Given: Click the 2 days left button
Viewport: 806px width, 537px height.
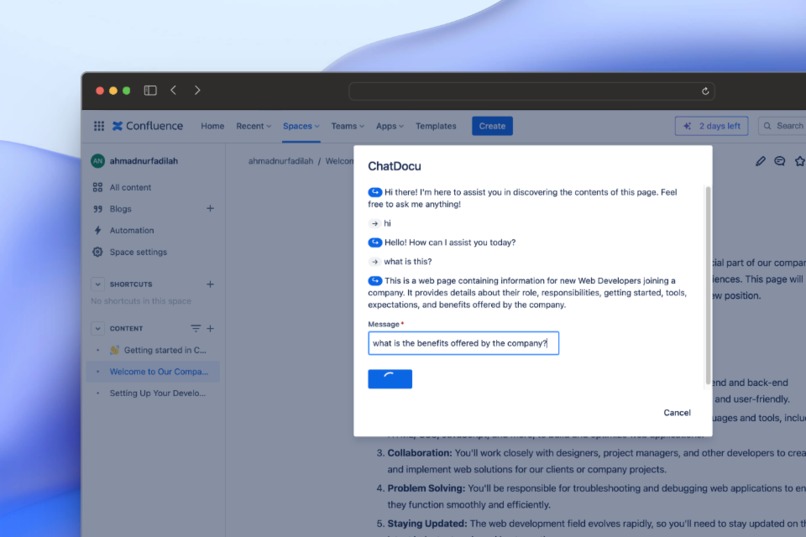Looking at the screenshot, I should click(711, 126).
